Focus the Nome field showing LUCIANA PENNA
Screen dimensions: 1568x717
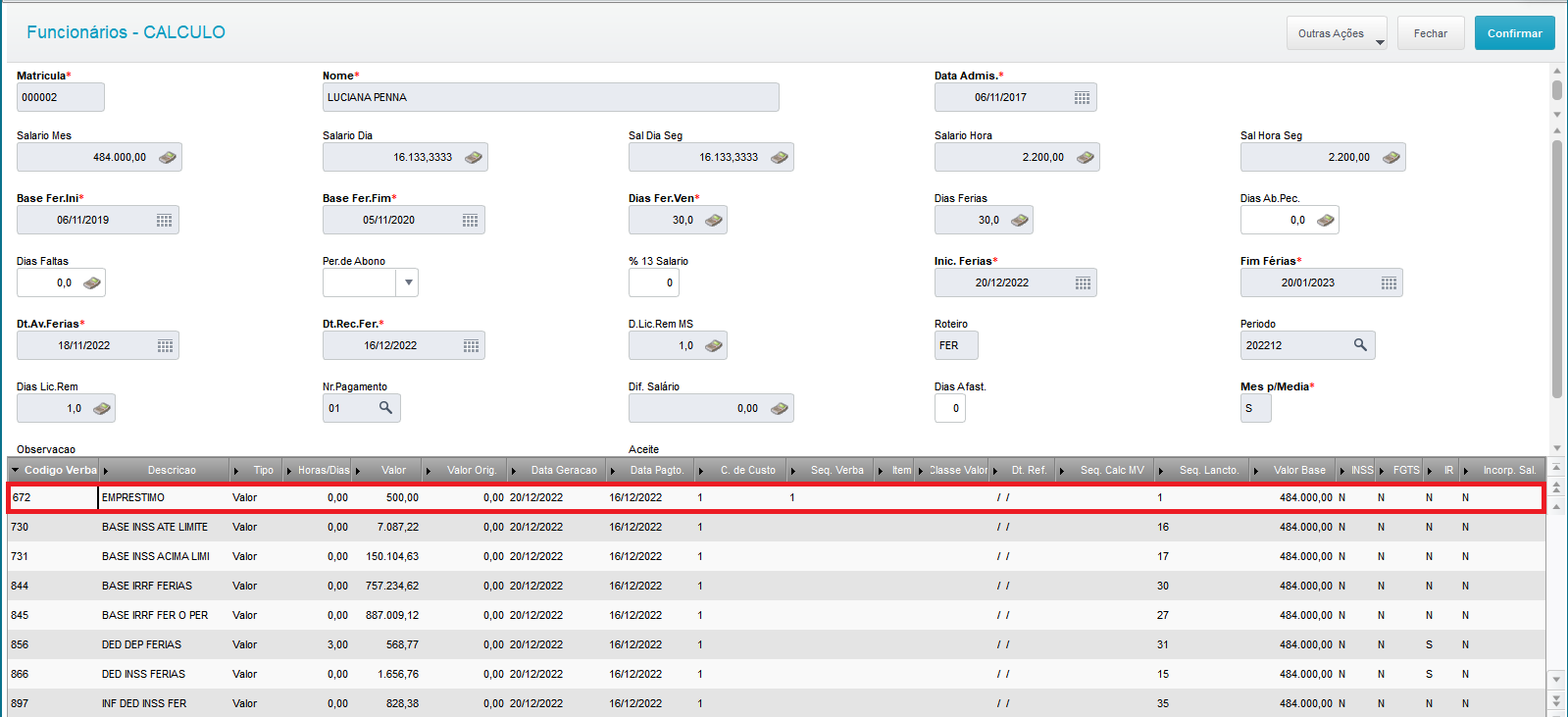551,97
